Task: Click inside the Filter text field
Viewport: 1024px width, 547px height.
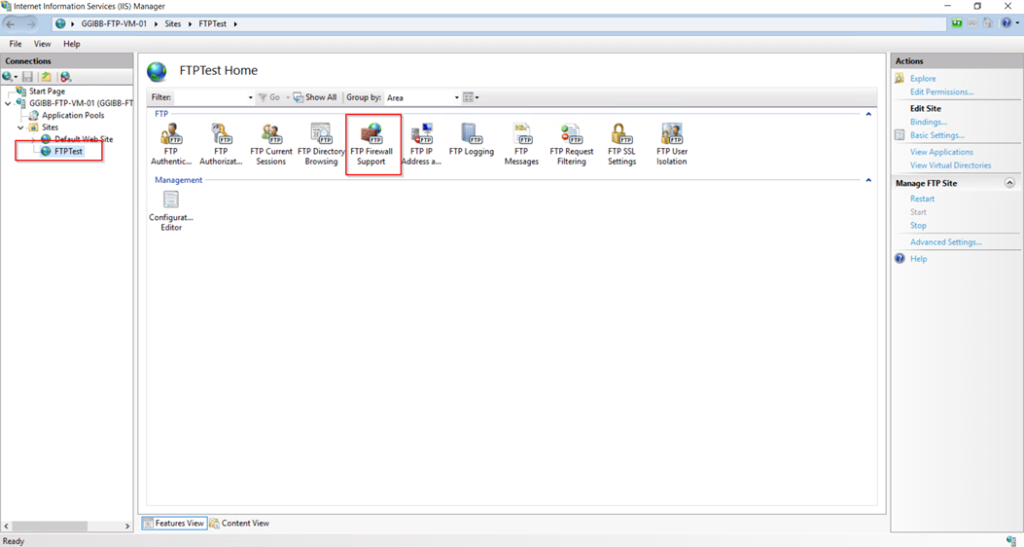Action: point(209,98)
